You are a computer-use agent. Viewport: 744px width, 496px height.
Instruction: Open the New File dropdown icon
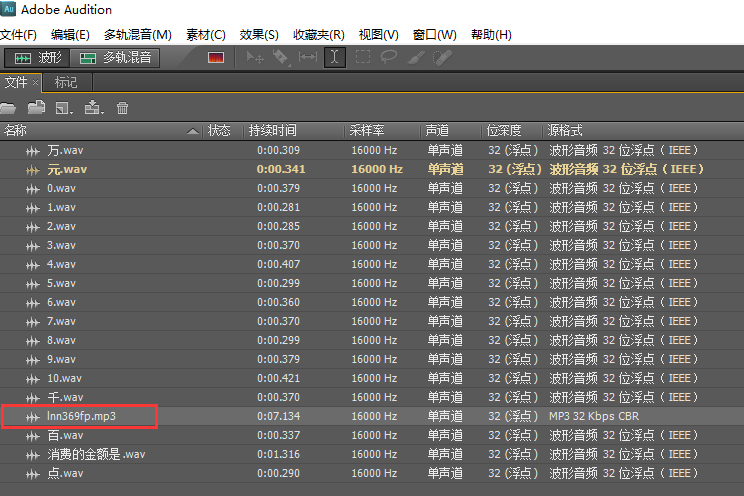tap(64, 108)
